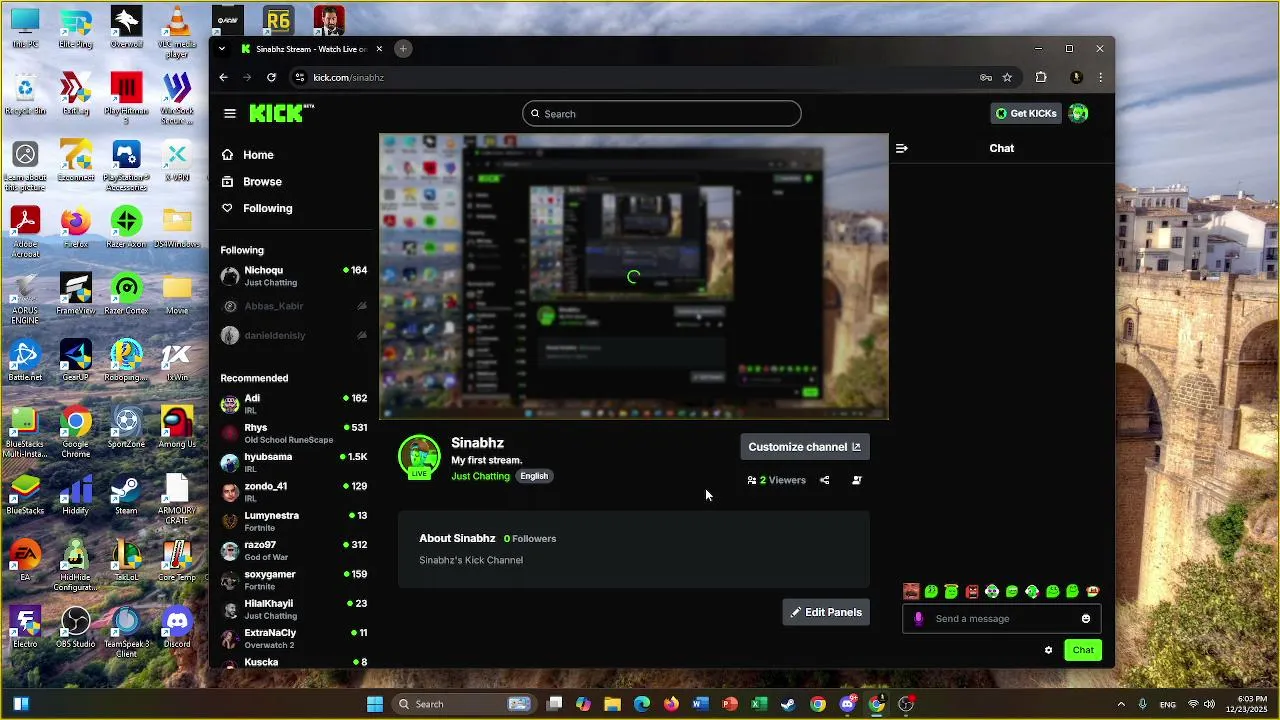Image resolution: width=1280 pixels, height=720 pixels.
Task: Open recommended channel Rhys
Action: coord(294,433)
